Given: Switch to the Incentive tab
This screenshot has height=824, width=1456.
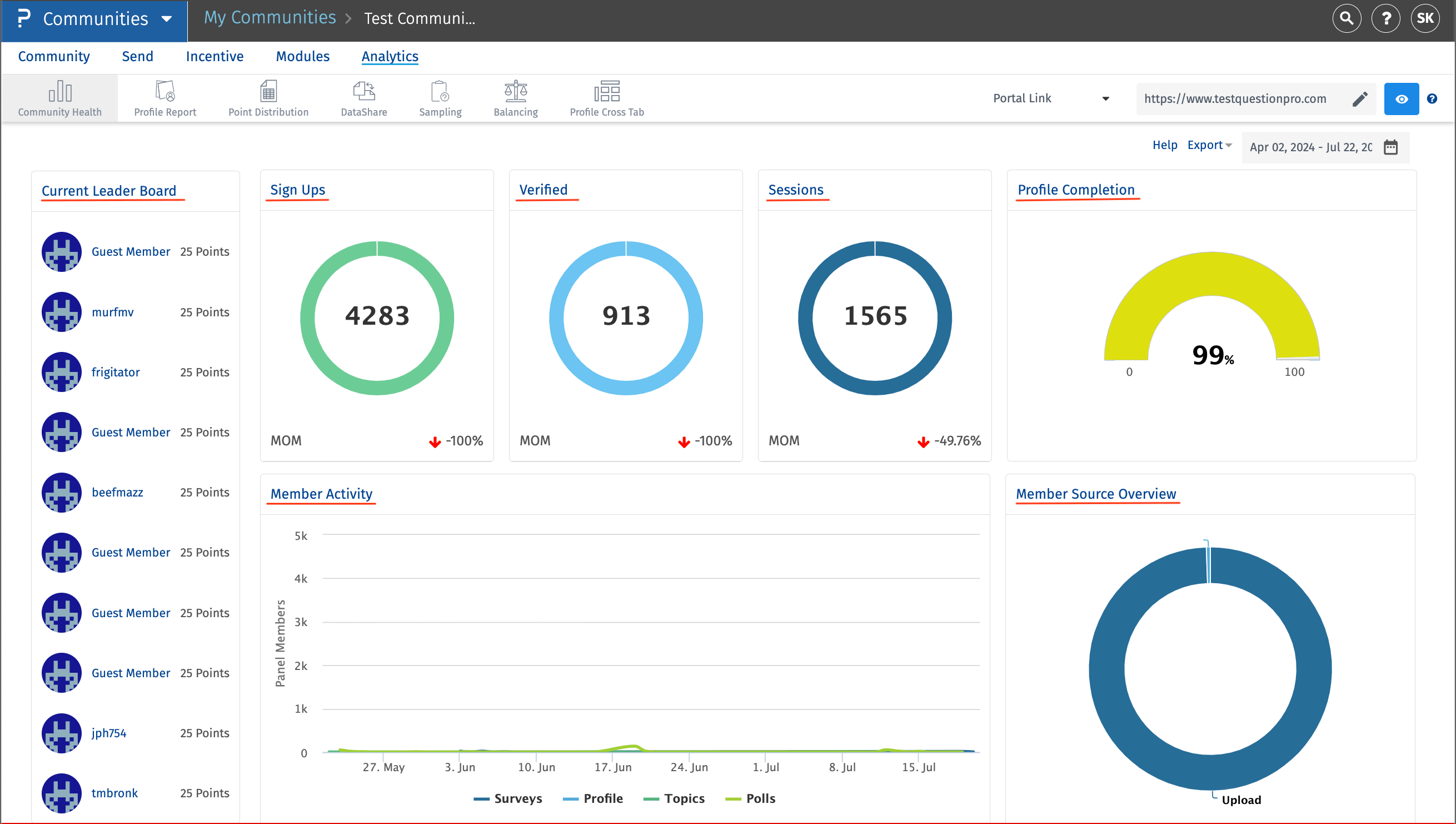Looking at the screenshot, I should (215, 57).
